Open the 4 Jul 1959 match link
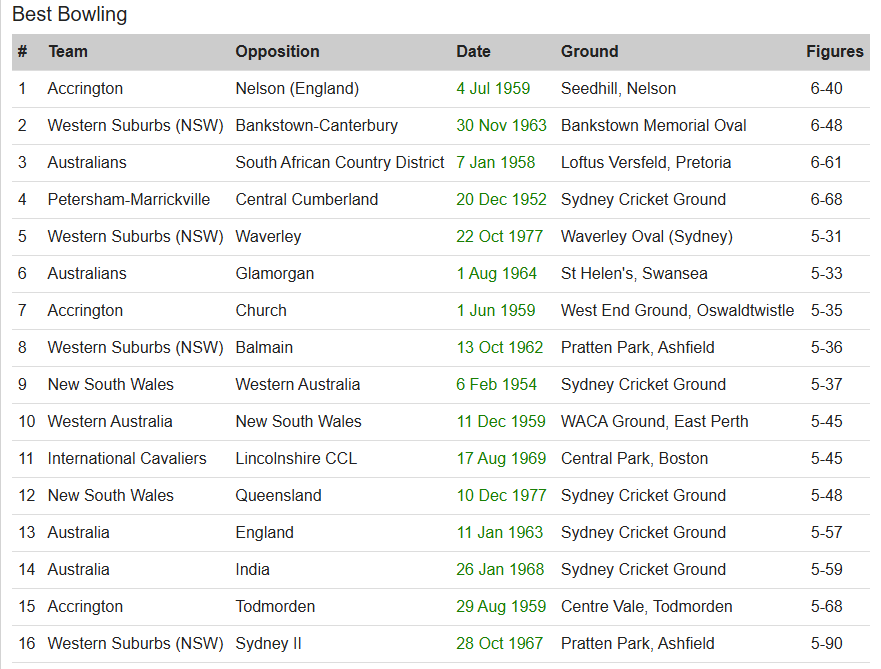This screenshot has height=669, width=881. (x=493, y=88)
